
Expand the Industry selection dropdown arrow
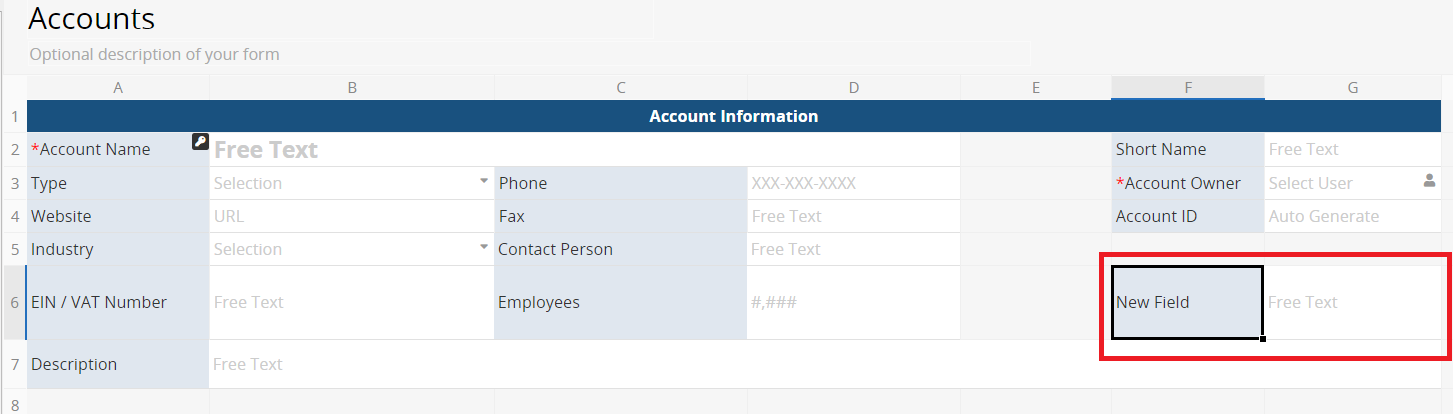[x=484, y=247]
